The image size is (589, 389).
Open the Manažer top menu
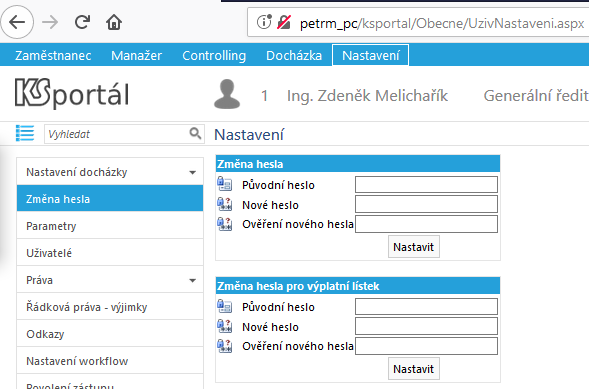click(x=136, y=56)
